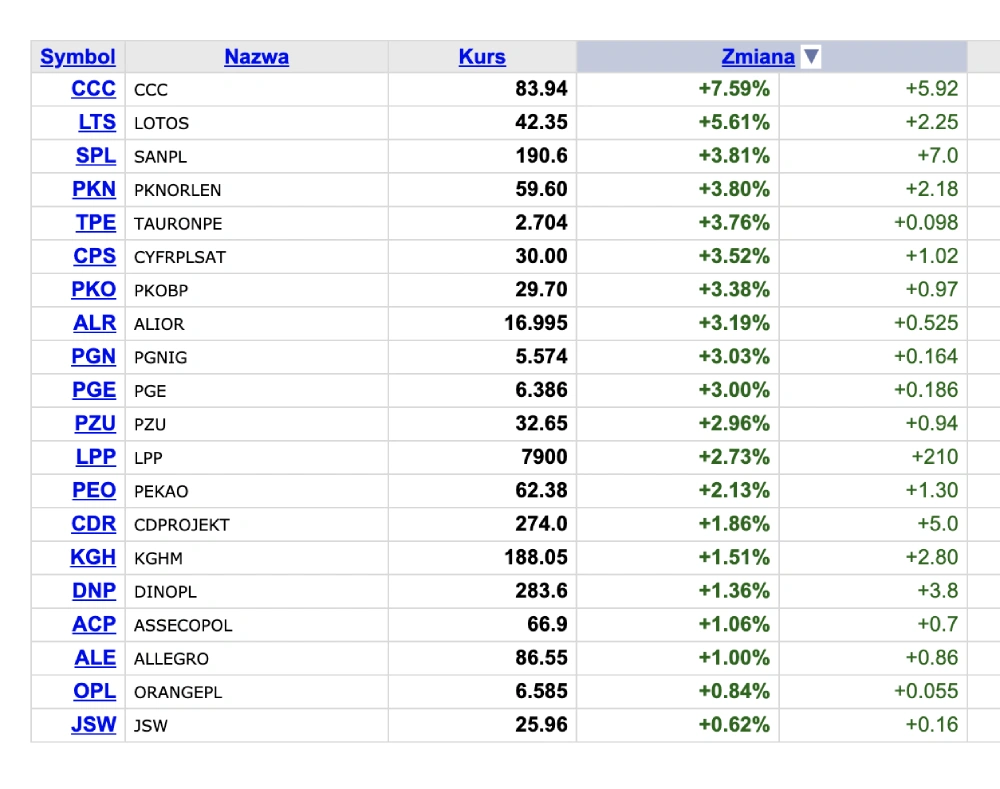Open the ALE symbol link
Screen dimensions: 1000x789
(x=95, y=658)
